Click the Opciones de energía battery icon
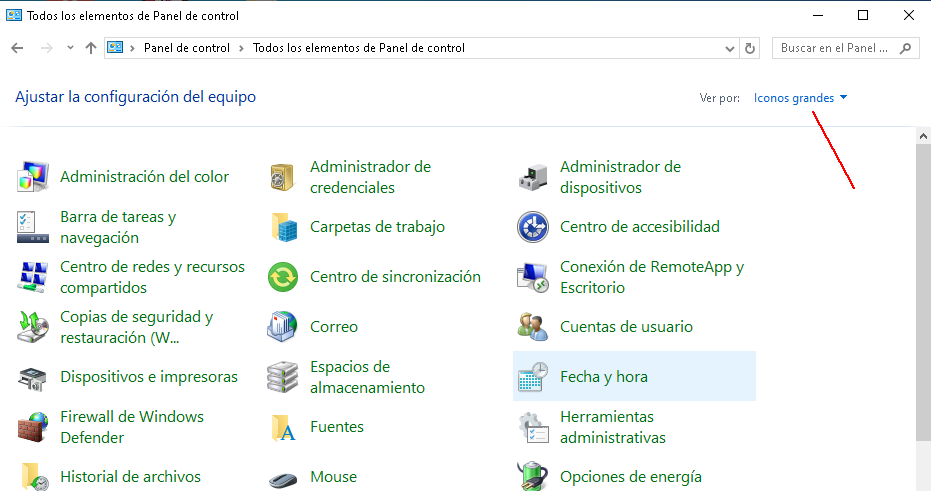931x491 pixels. point(533,476)
